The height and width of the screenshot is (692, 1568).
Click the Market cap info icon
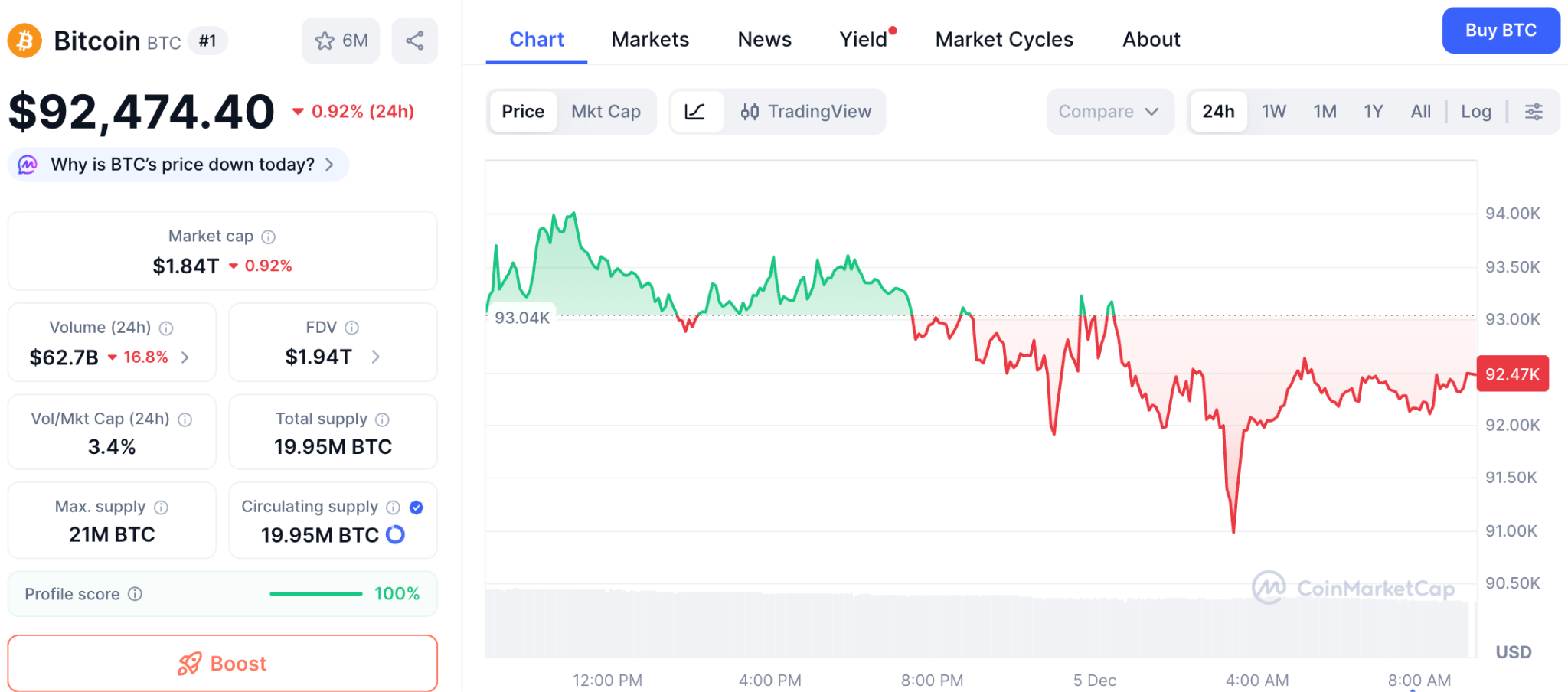269,237
